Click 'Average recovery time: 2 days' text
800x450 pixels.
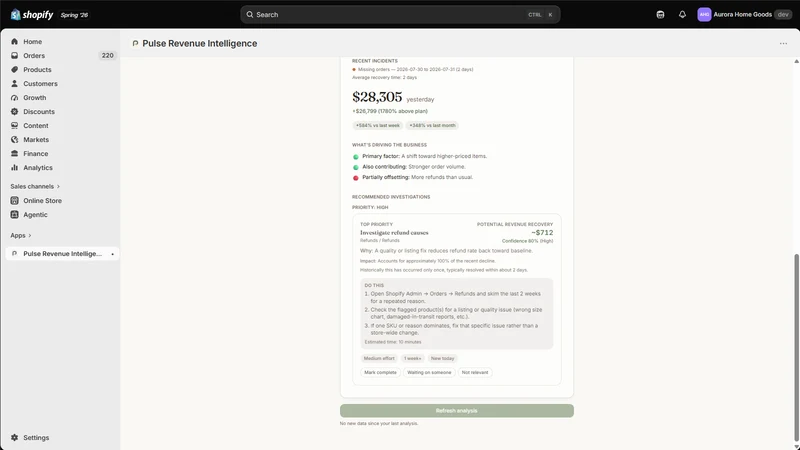point(384,78)
